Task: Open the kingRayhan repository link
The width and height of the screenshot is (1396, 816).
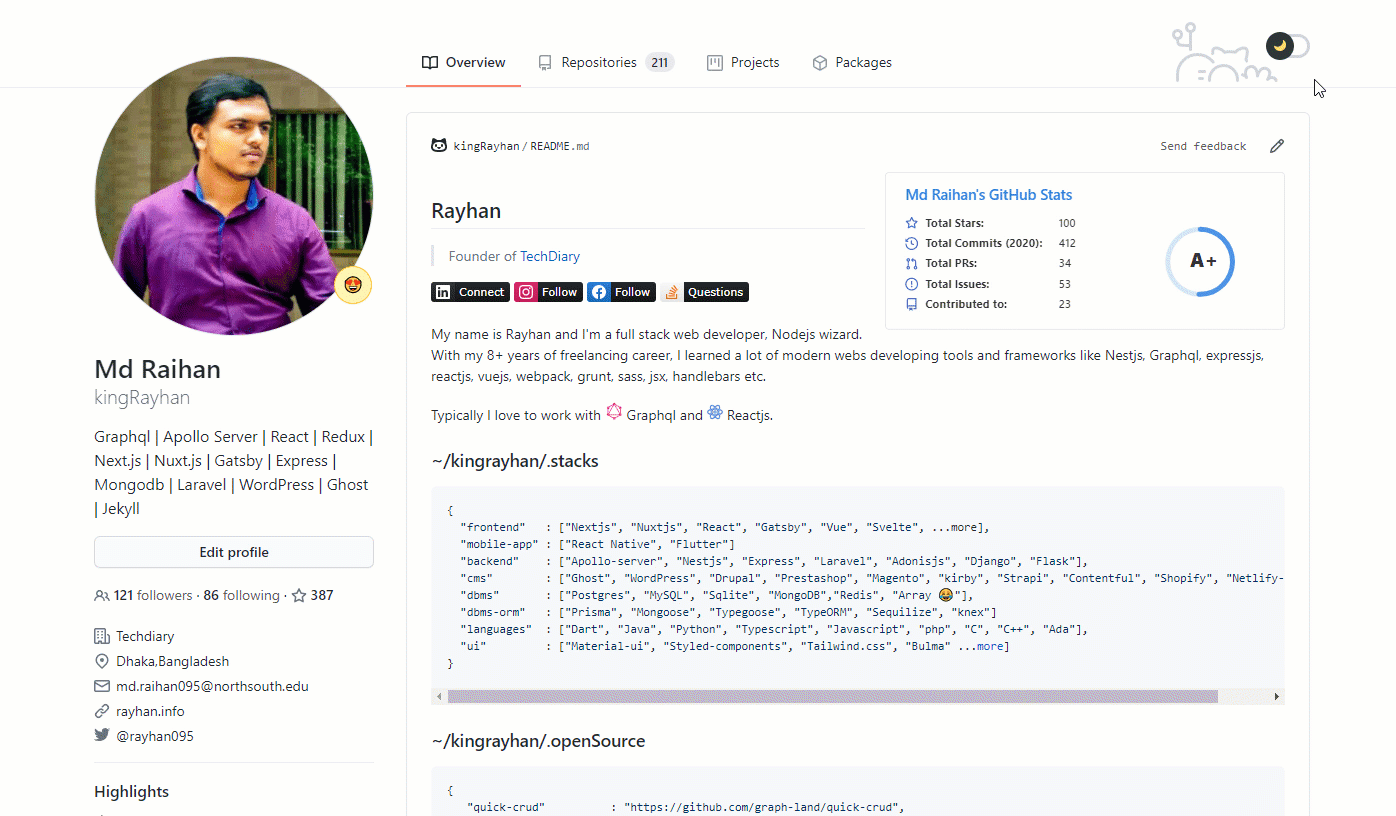Action: [x=486, y=146]
